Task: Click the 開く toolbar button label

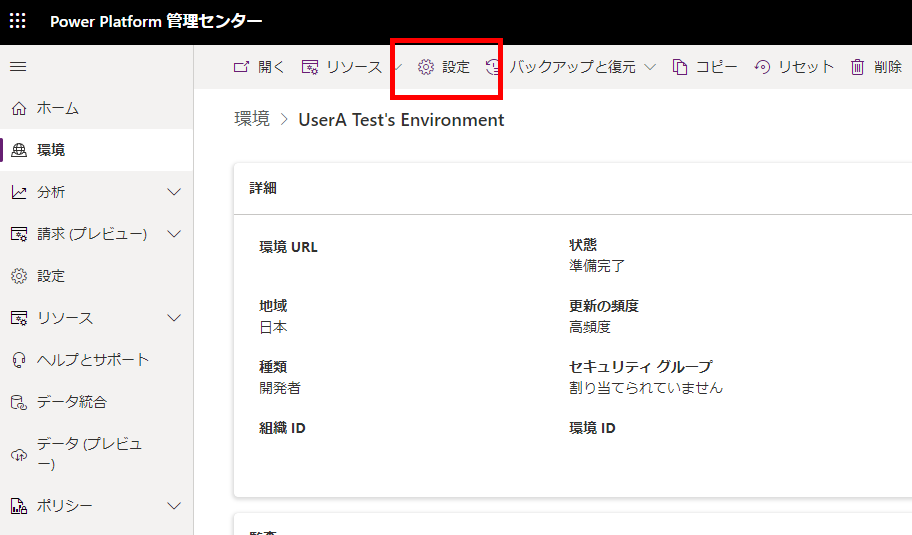Action: click(x=272, y=67)
